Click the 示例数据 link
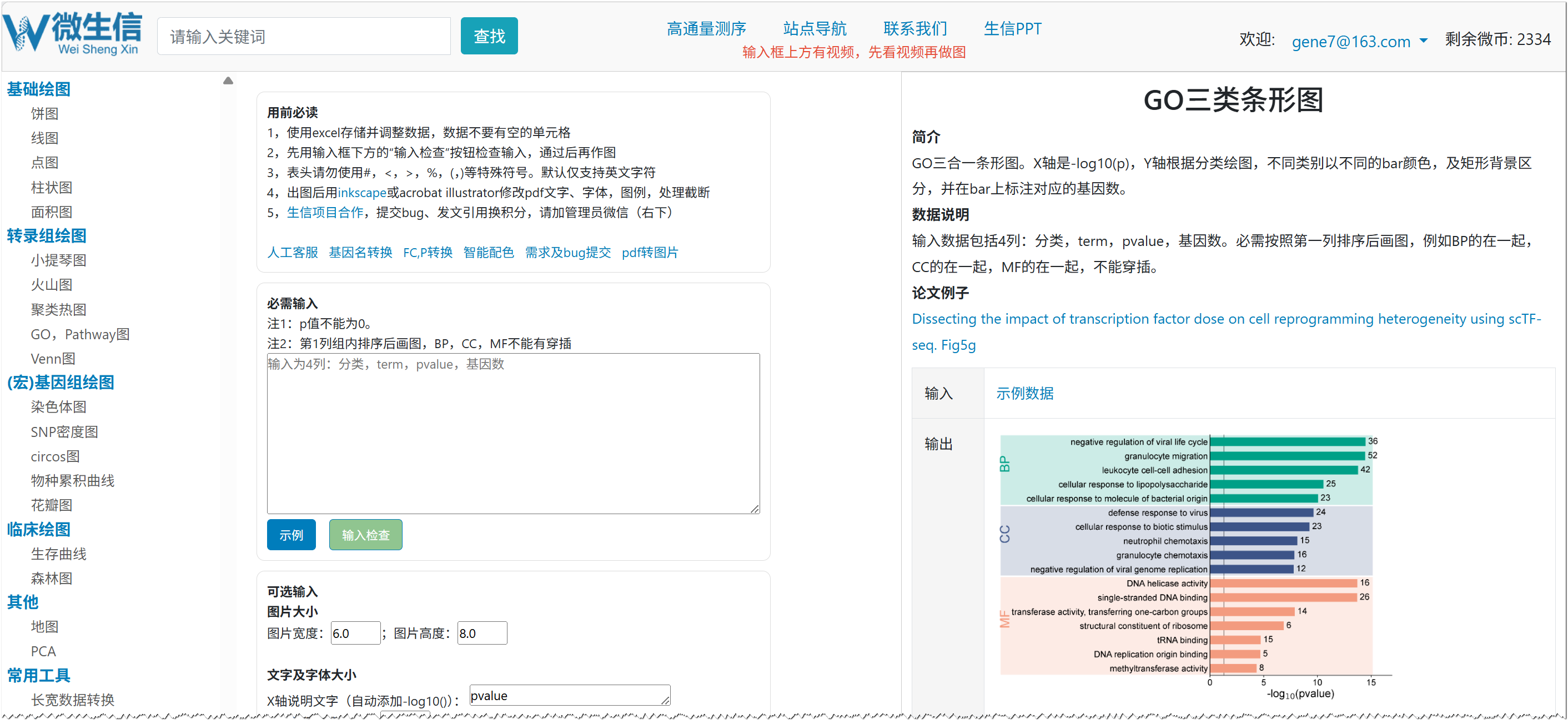The image size is (1568, 724). [1024, 393]
